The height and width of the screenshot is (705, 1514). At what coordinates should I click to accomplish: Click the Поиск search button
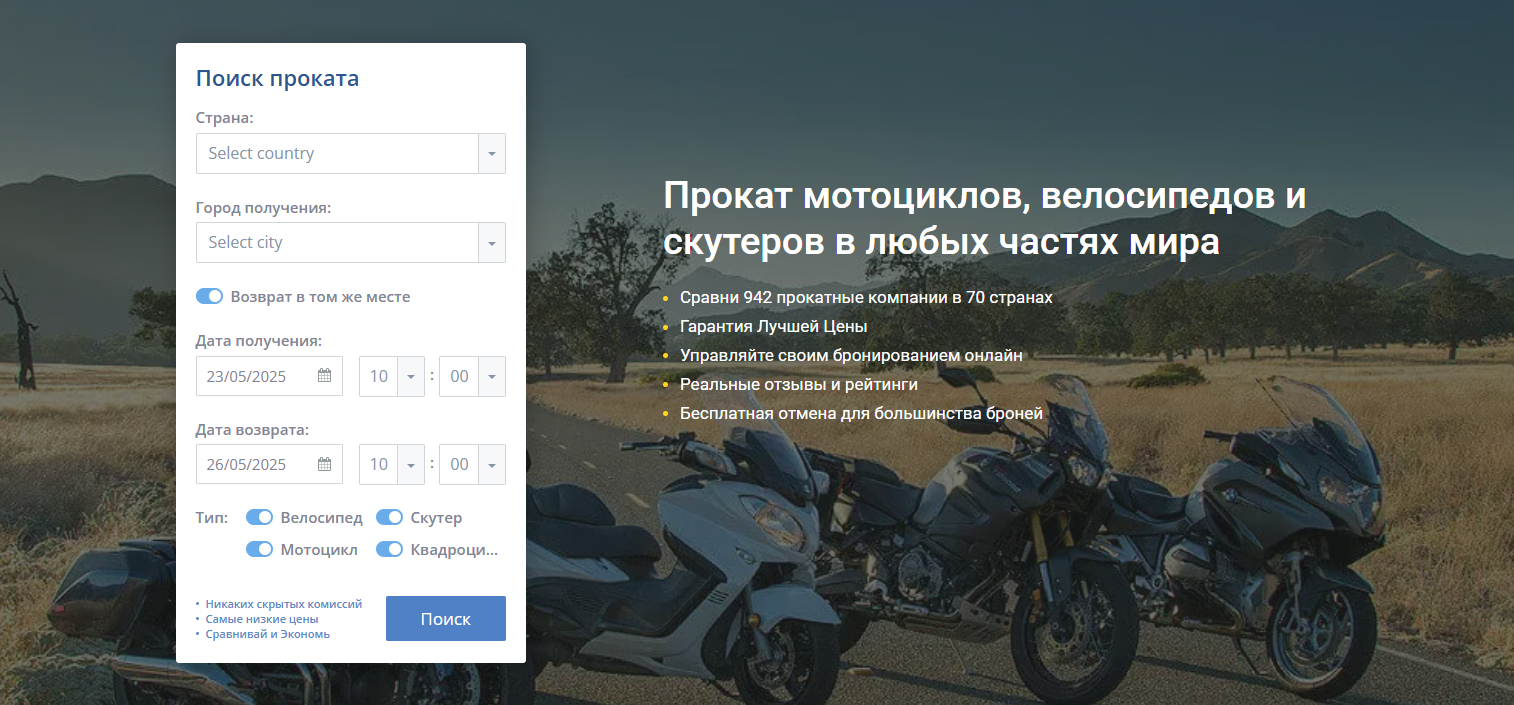point(446,619)
